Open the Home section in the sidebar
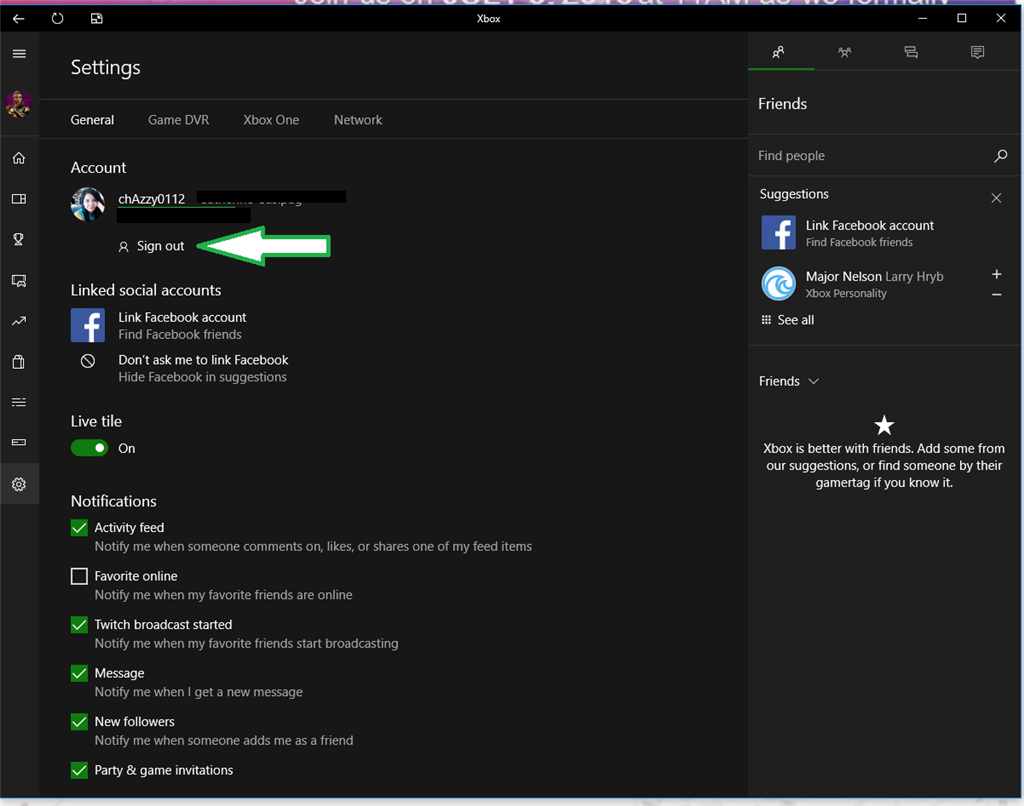 click(18, 157)
